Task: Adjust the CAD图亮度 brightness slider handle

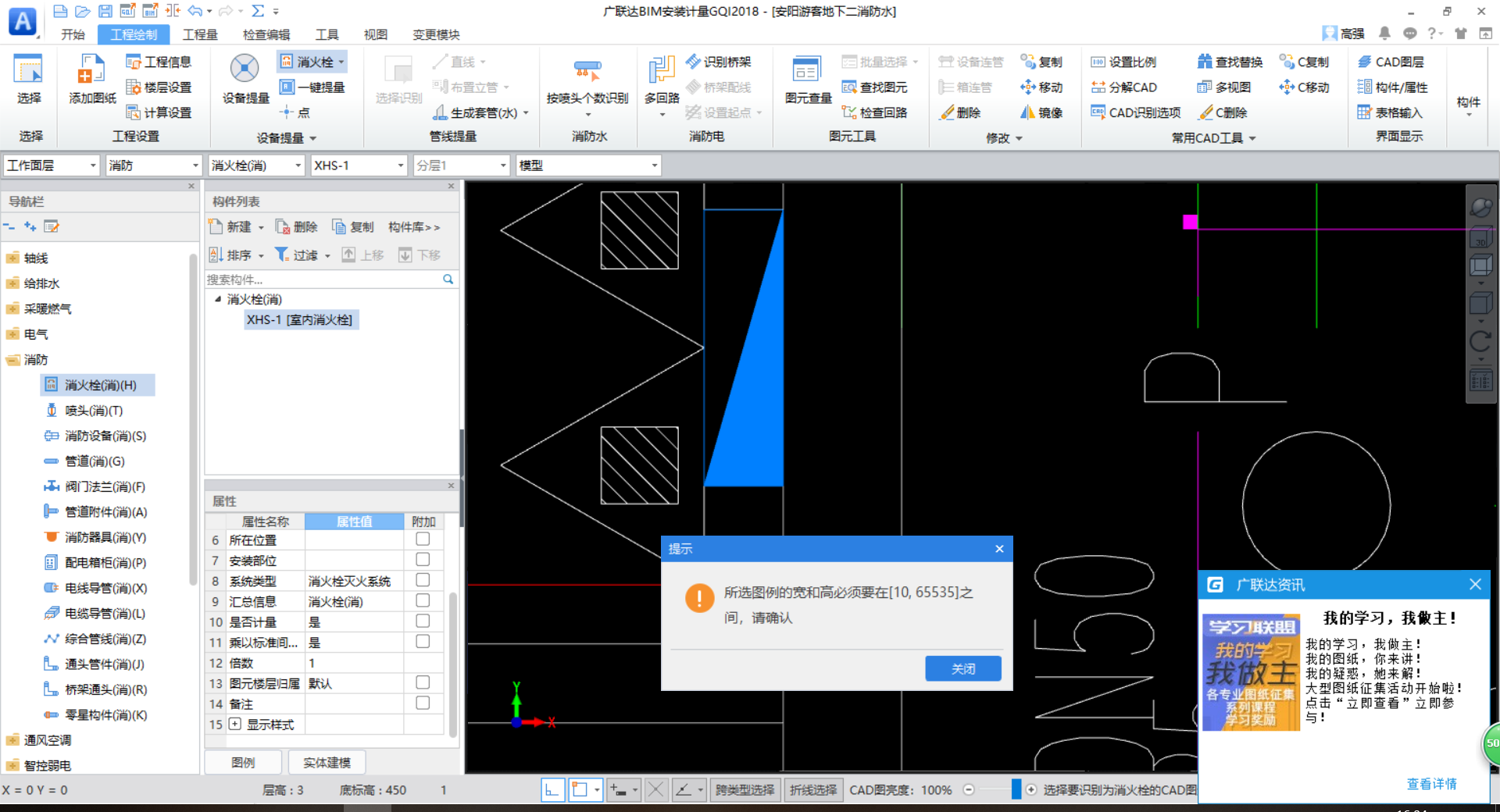Action: coord(1016,789)
